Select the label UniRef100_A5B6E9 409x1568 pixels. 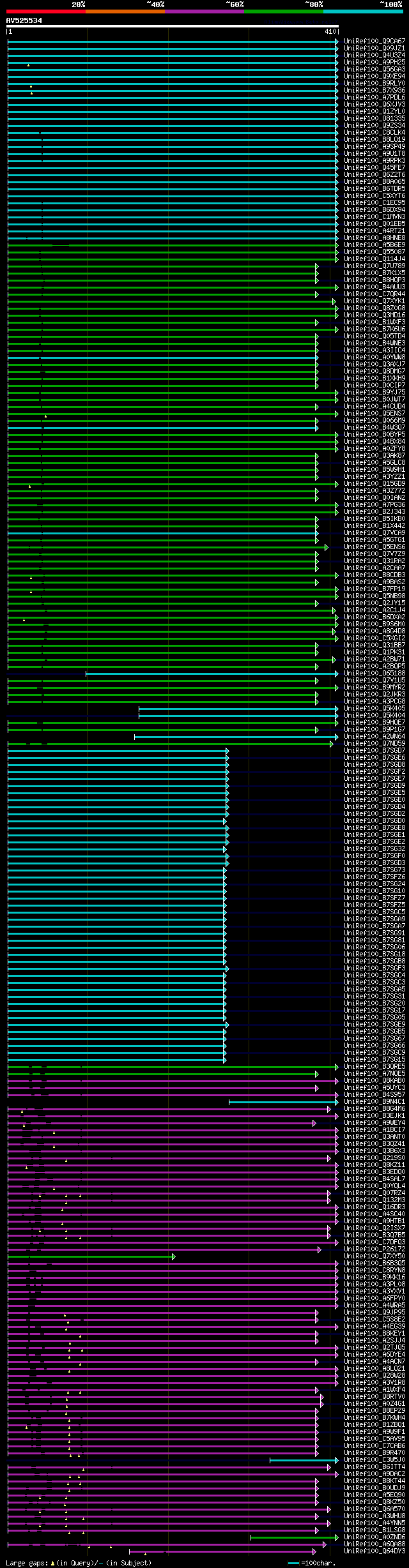pyautogui.click(x=374, y=245)
